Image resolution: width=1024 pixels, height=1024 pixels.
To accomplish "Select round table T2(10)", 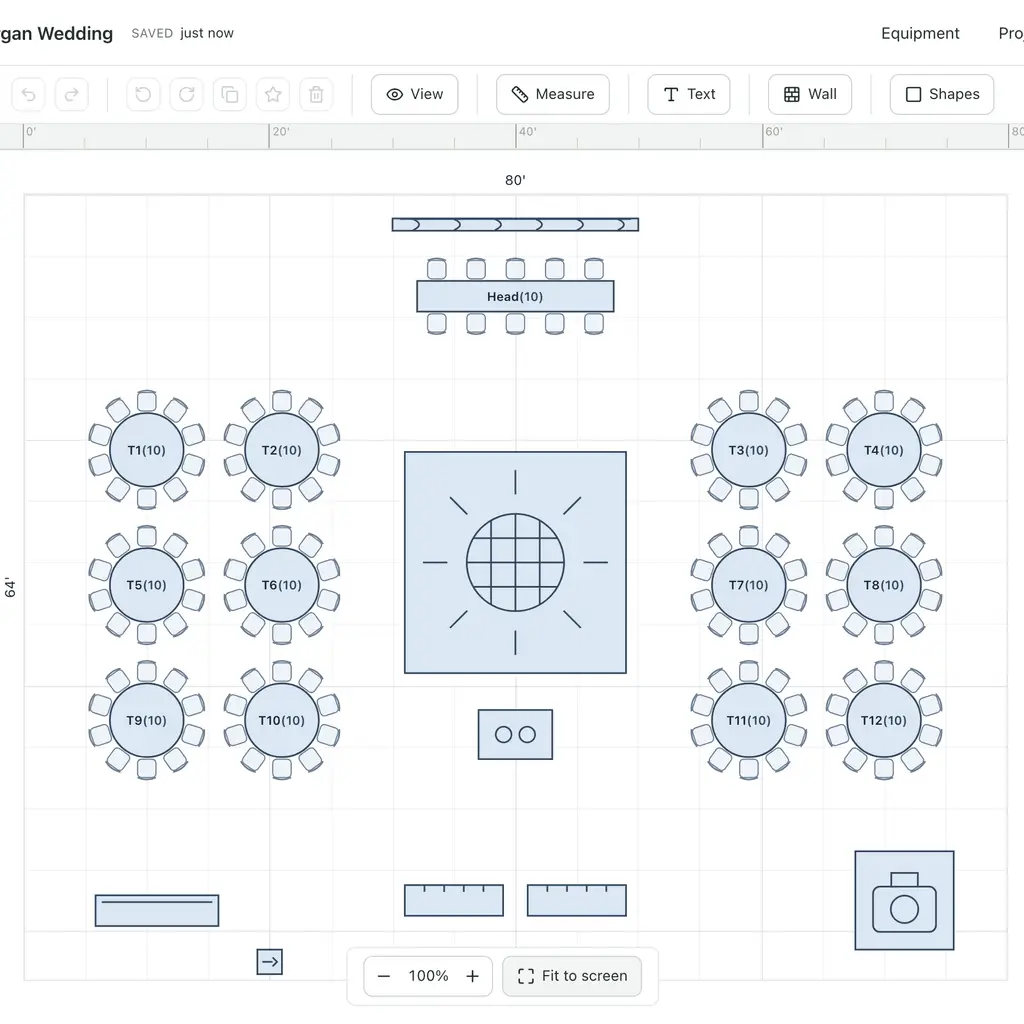I will click(x=282, y=450).
